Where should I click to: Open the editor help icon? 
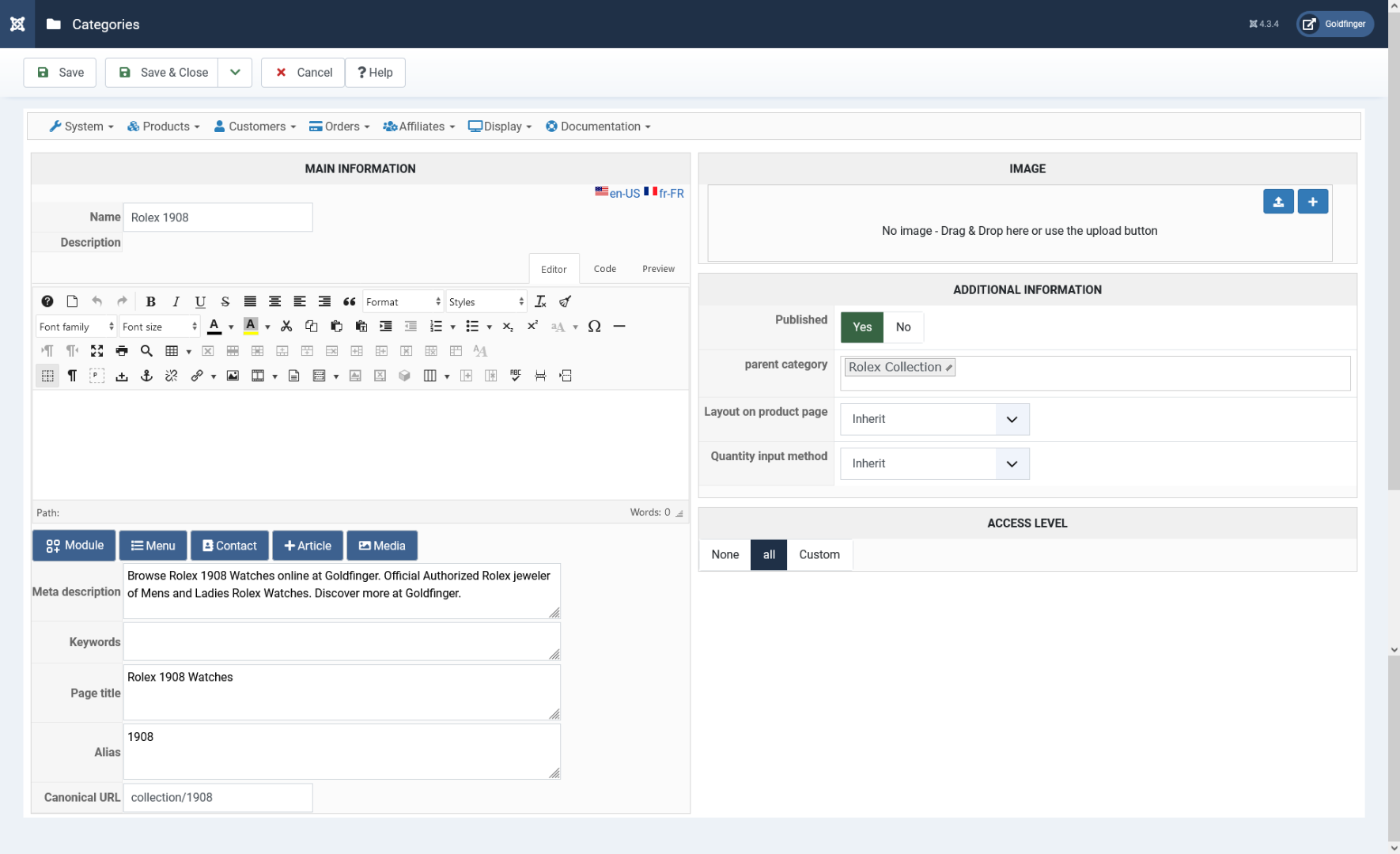click(x=47, y=301)
